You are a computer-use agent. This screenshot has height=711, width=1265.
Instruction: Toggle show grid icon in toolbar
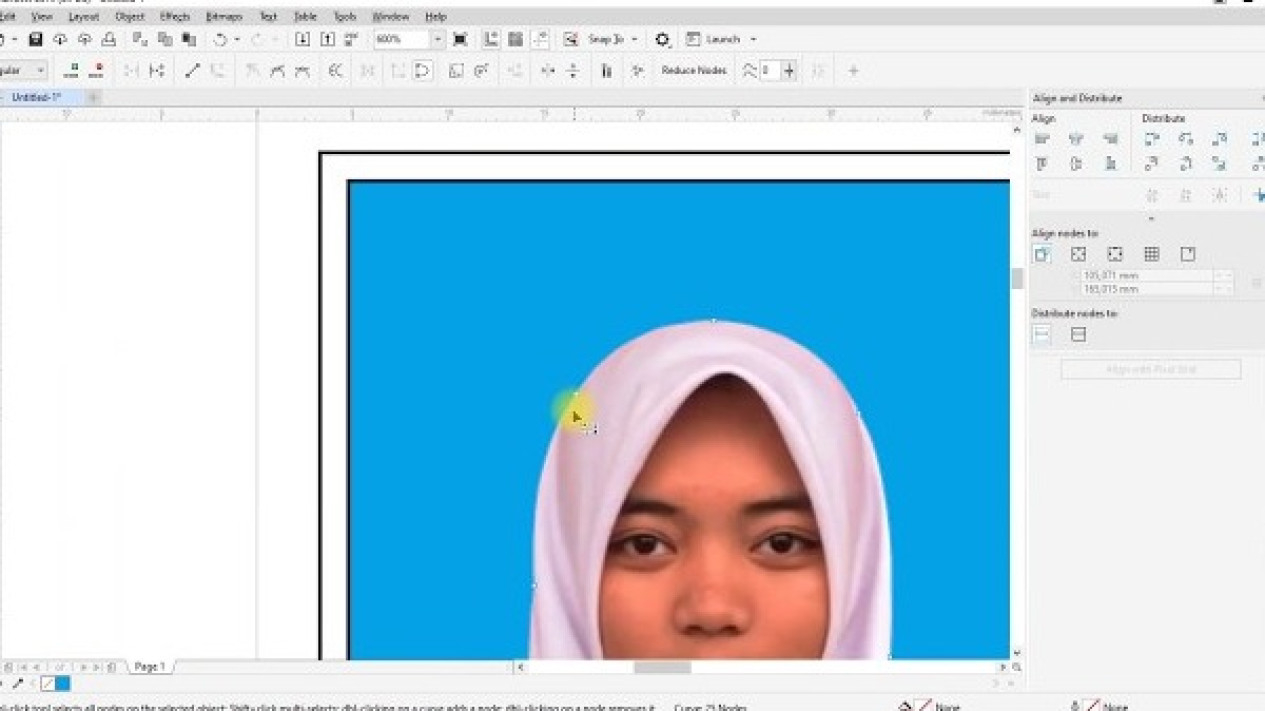[x=516, y=39]
